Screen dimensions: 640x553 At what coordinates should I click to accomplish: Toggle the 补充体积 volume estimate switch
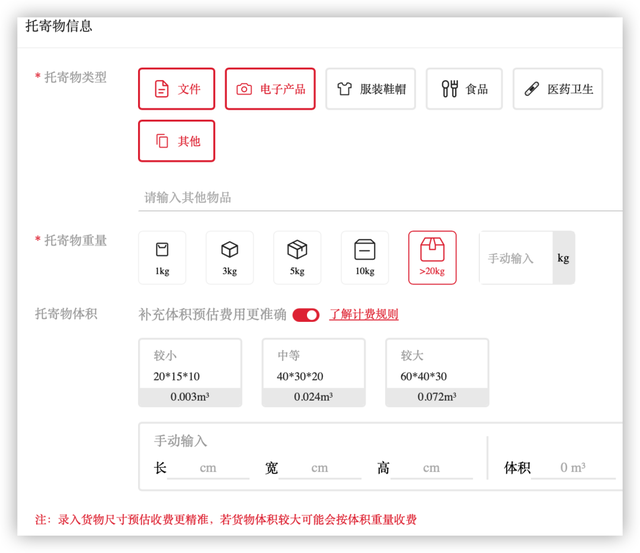coord(306,315)
